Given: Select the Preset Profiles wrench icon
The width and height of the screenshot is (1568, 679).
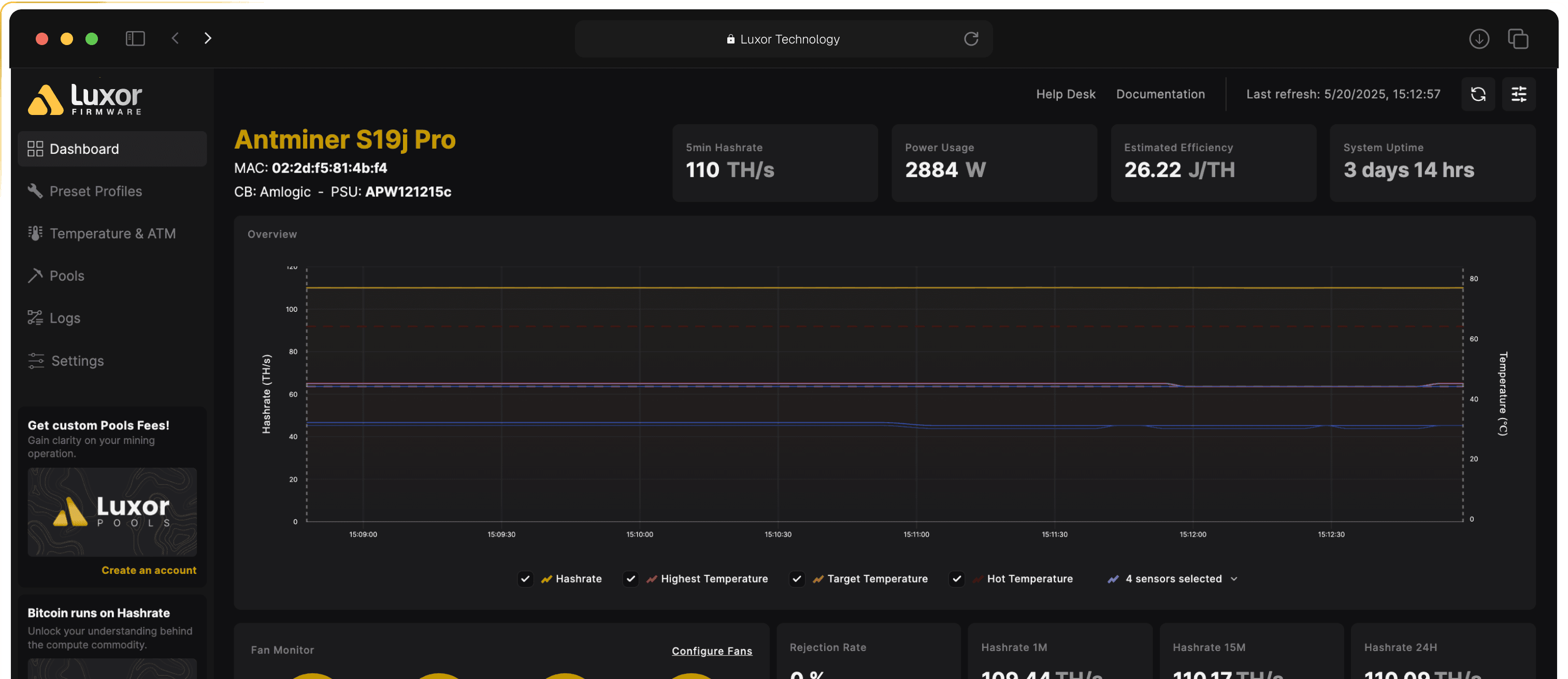Looking at the screenshot, I should [35, 191].
